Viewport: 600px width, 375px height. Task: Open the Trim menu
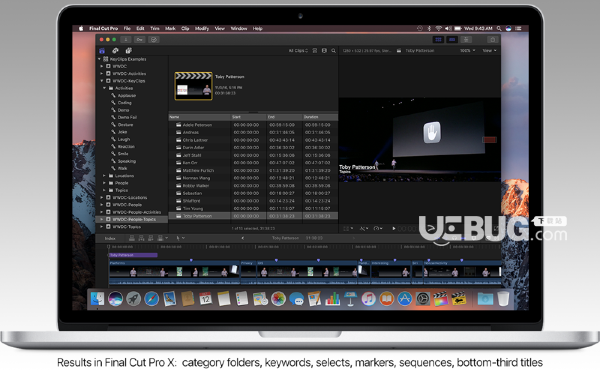[155, 28]
